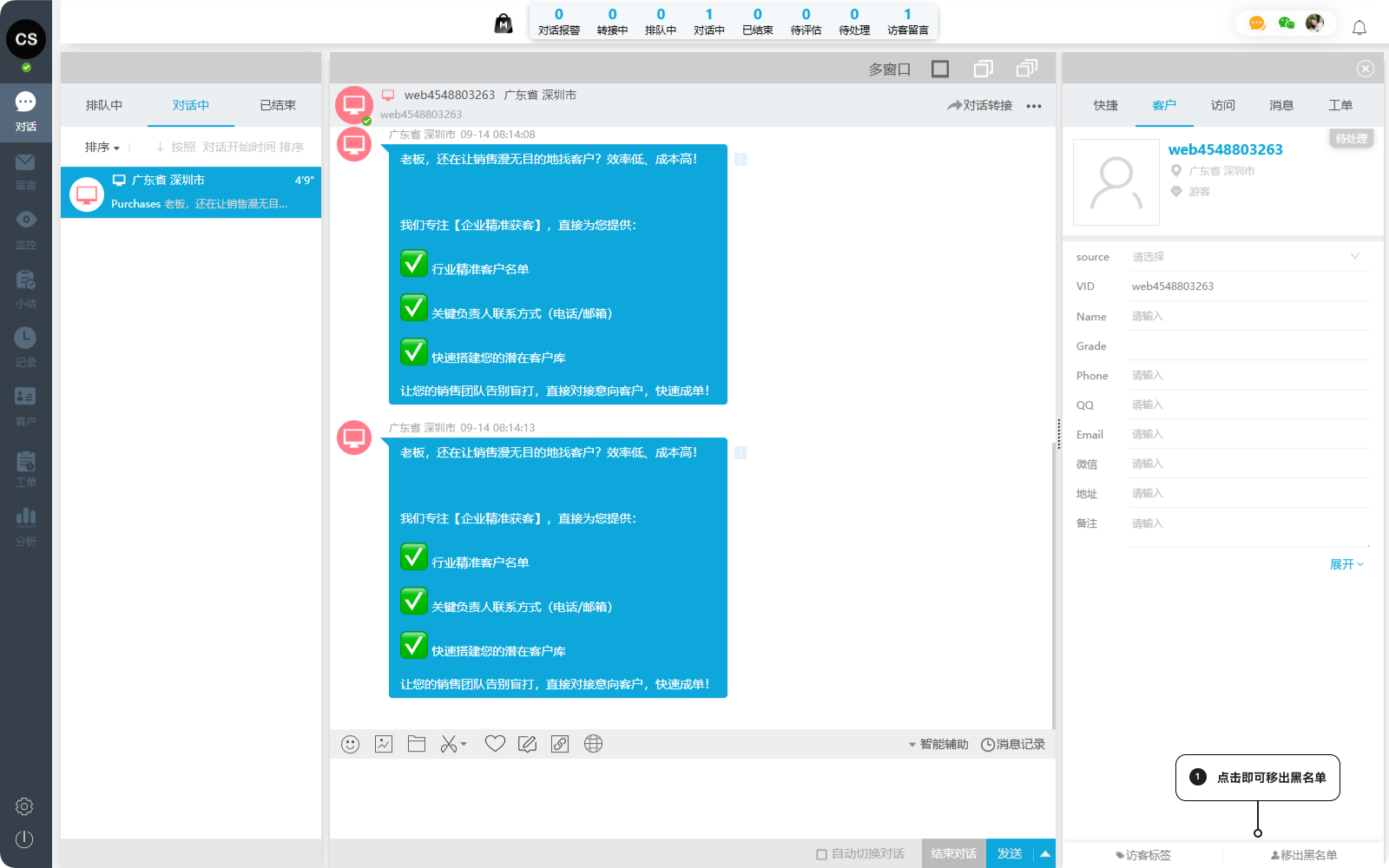
Task: Click the globe translate icon in chat toolbar
Action: pyautogui.click(x=593, y=744)
